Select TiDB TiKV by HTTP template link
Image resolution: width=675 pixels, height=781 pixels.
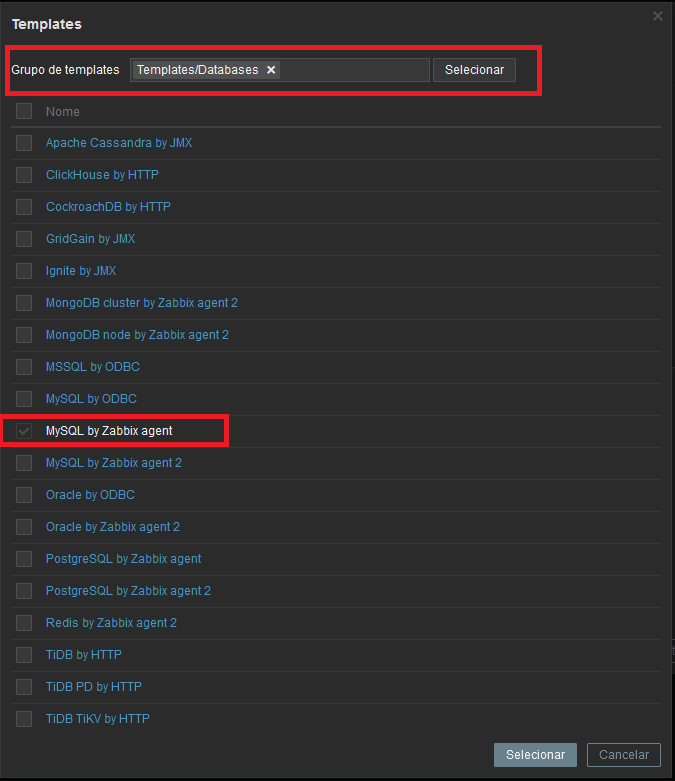tap(98, 719)
